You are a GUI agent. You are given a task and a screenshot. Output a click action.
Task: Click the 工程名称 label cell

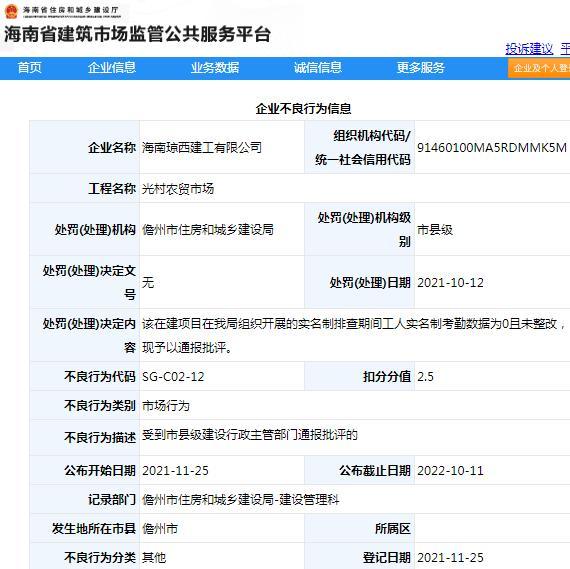pos(85,188)
